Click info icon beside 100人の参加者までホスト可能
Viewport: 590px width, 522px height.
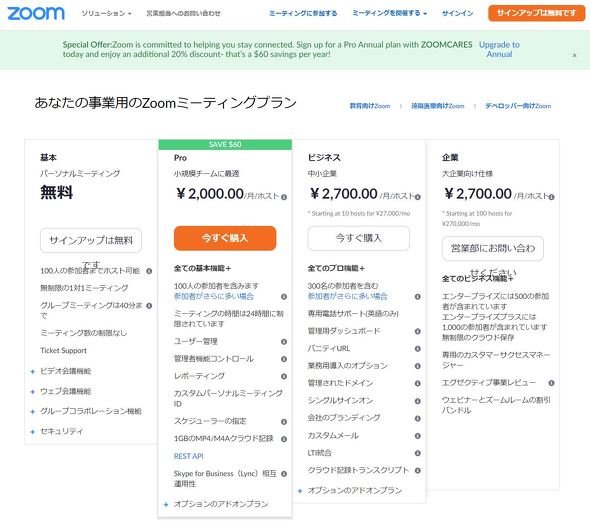click(x=149, y=271)
